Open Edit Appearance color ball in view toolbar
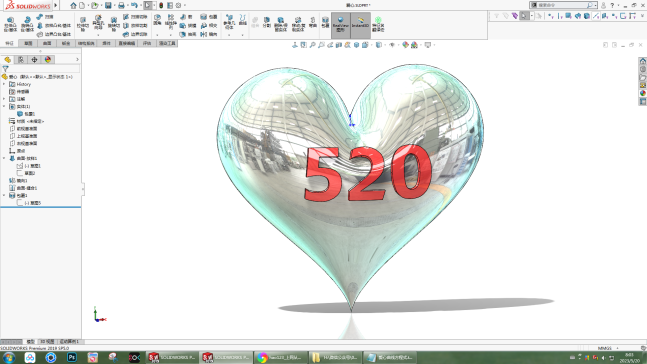 (406, 45)
